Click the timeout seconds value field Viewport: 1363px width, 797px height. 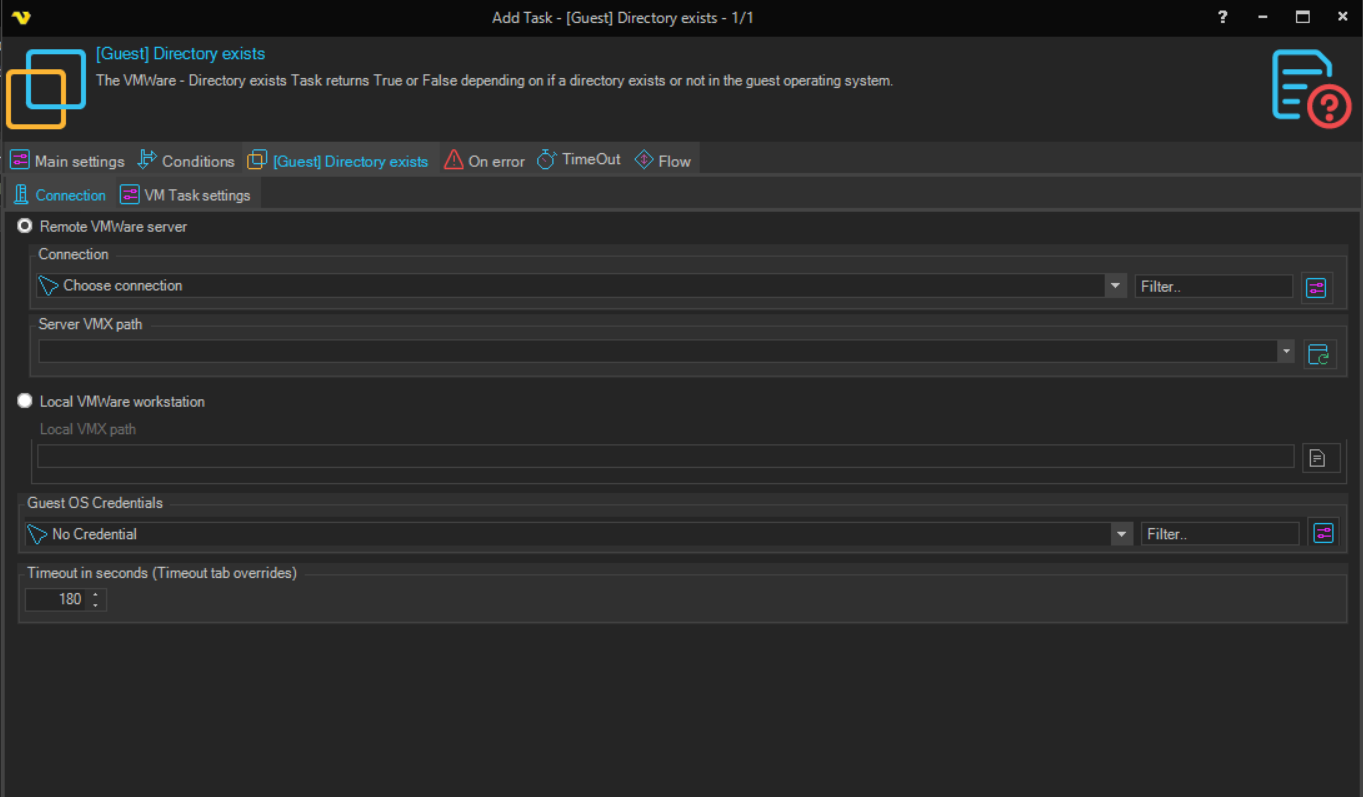[56, 599]
